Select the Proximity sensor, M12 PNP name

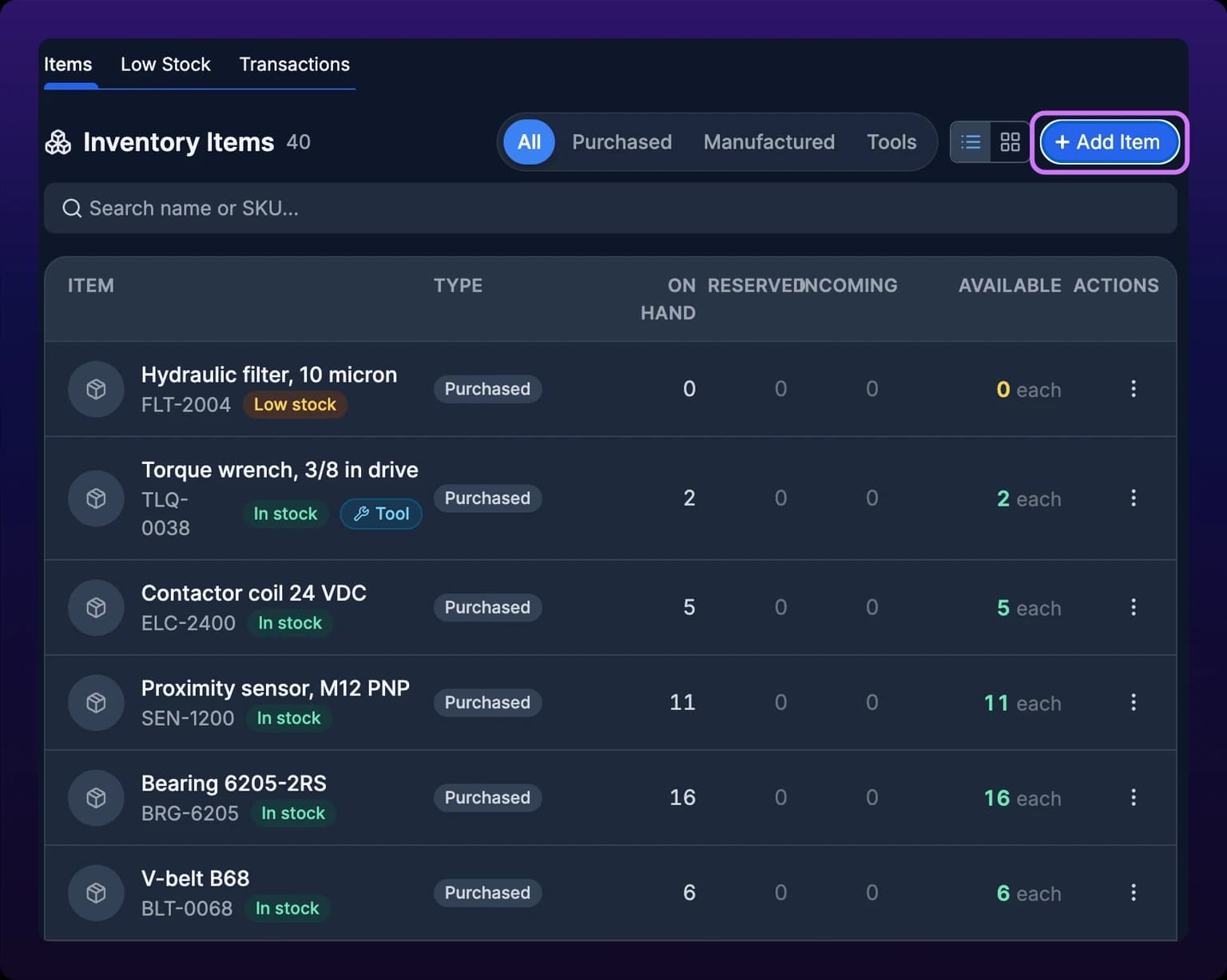click(x=276, y=688)
